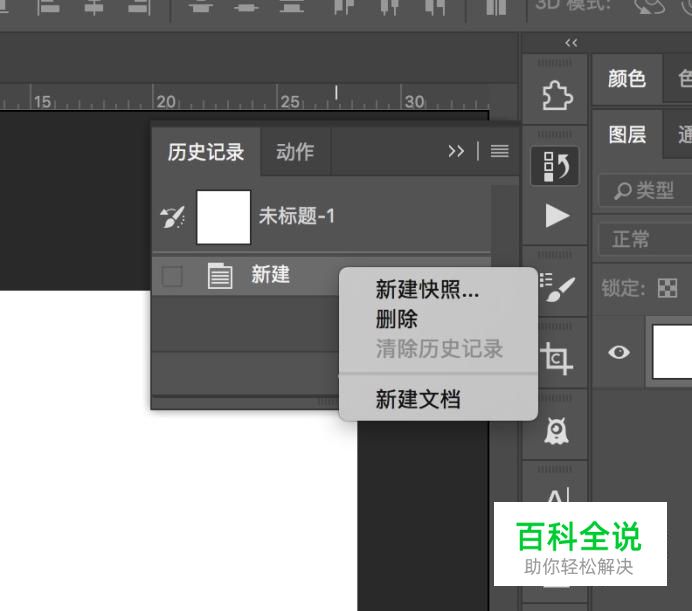This screenshot has width=692, height=611.
Task: Click the layer thumbnail in Layers panel
Action: click(x=672, y=352)
